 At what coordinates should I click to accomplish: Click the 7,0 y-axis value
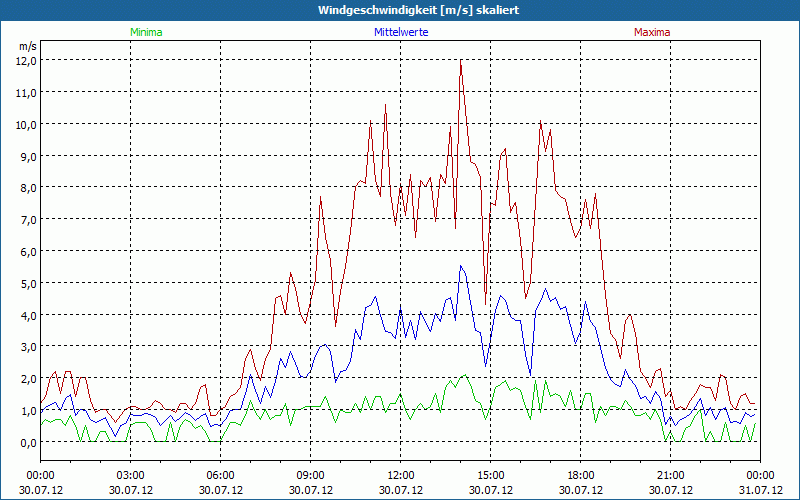pos(29,220)
